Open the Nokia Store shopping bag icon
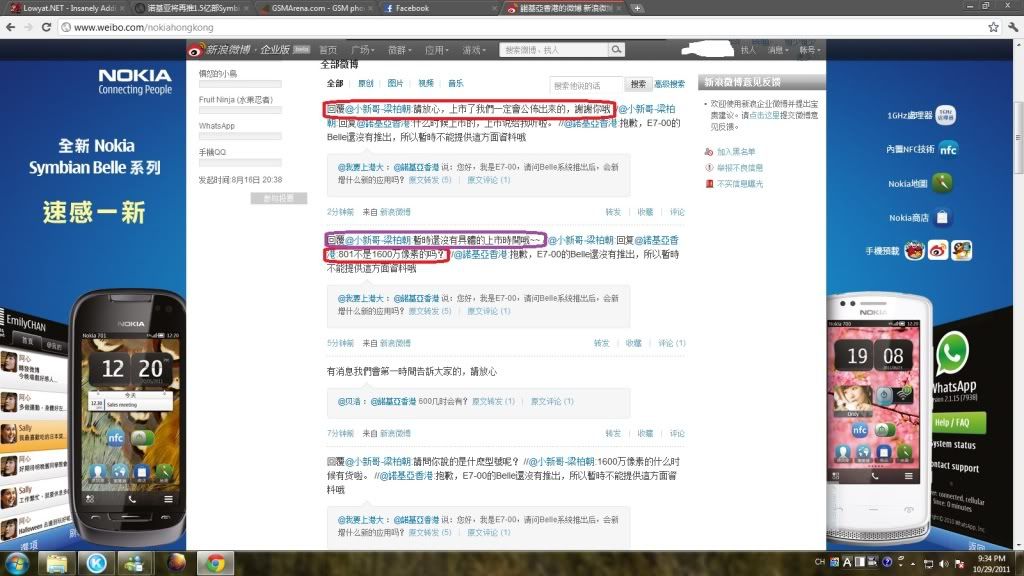 (x=942, y=217)
